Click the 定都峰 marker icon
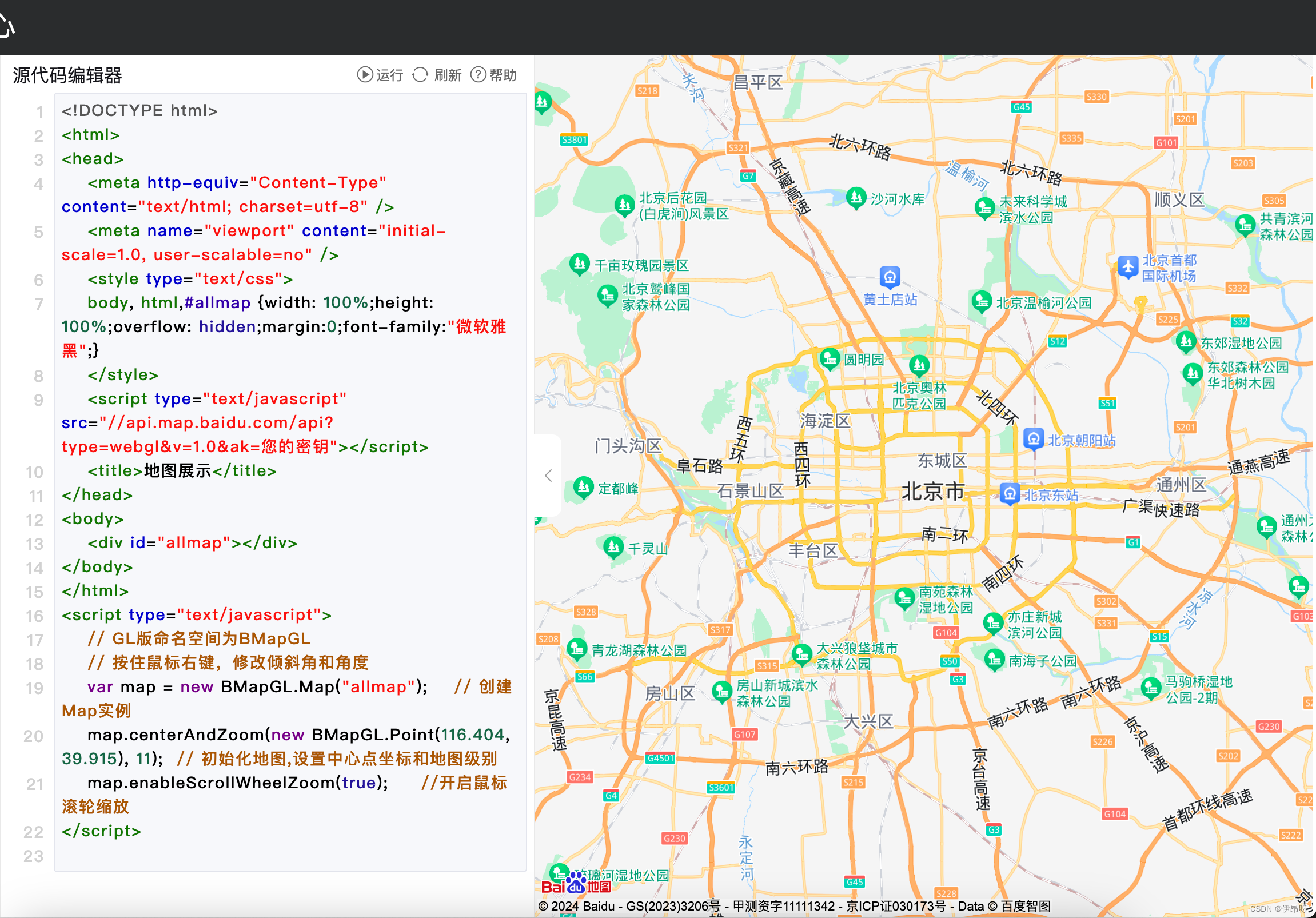1316x918 pixels. coord(584,488)
